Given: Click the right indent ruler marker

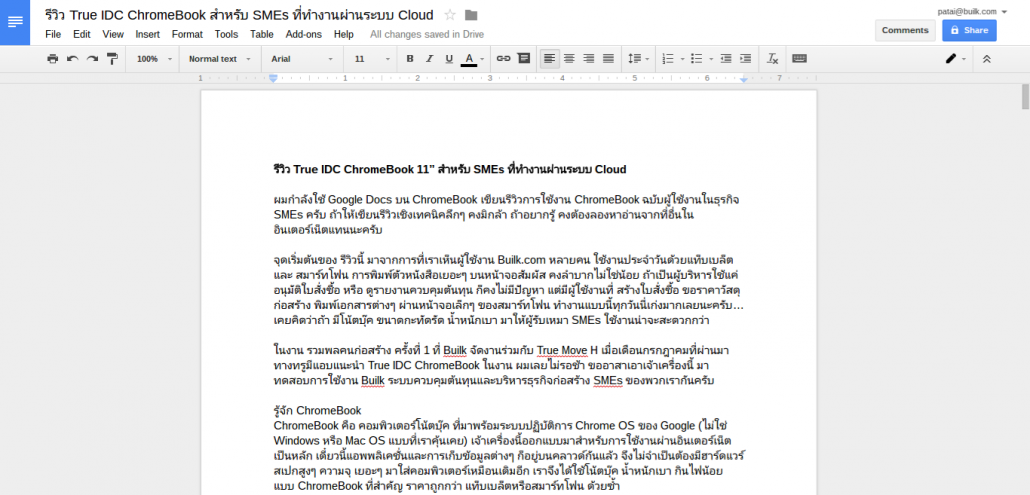Looking at the screenshot, I should [744, 79].
